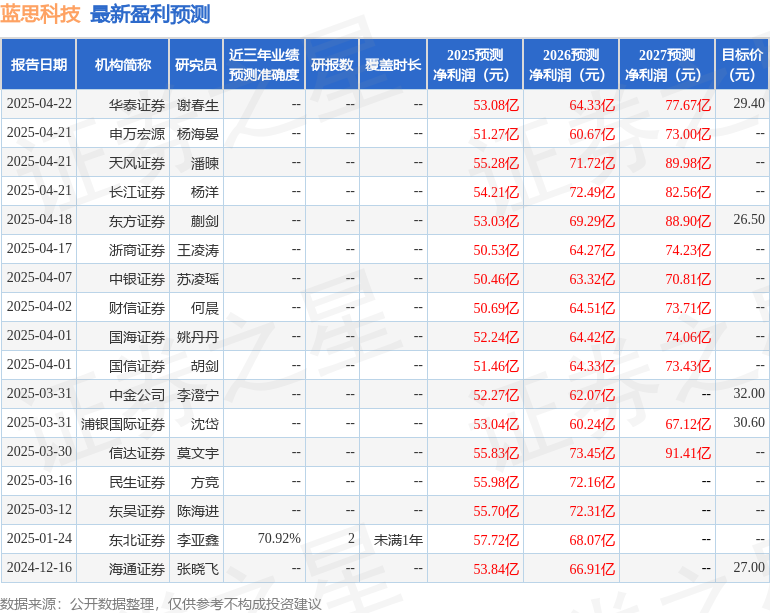Image resolution: width=770 pixels, height=613 pixels.
Task: Click analyst 姚丹丹
Action: coord(198,337)
